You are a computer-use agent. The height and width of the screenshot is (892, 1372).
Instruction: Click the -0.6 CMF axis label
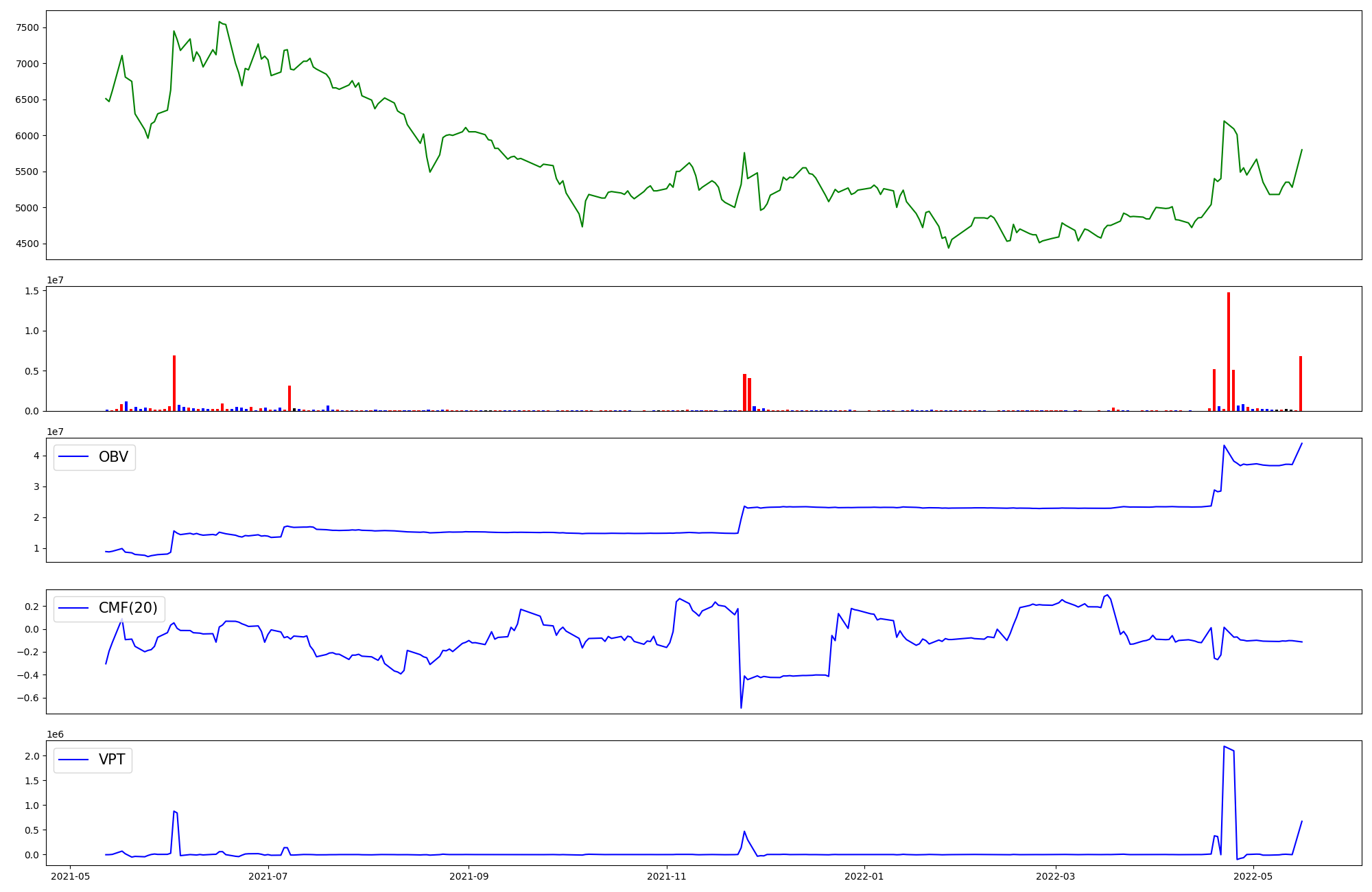click(28, 699)
